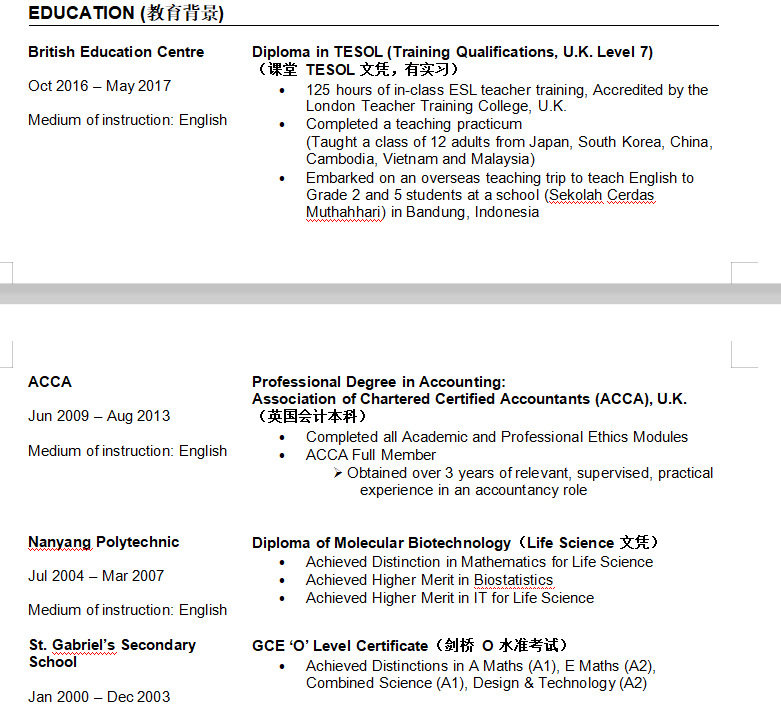
Task: Click the ACCA institution heading
Action: coord(50,382)
